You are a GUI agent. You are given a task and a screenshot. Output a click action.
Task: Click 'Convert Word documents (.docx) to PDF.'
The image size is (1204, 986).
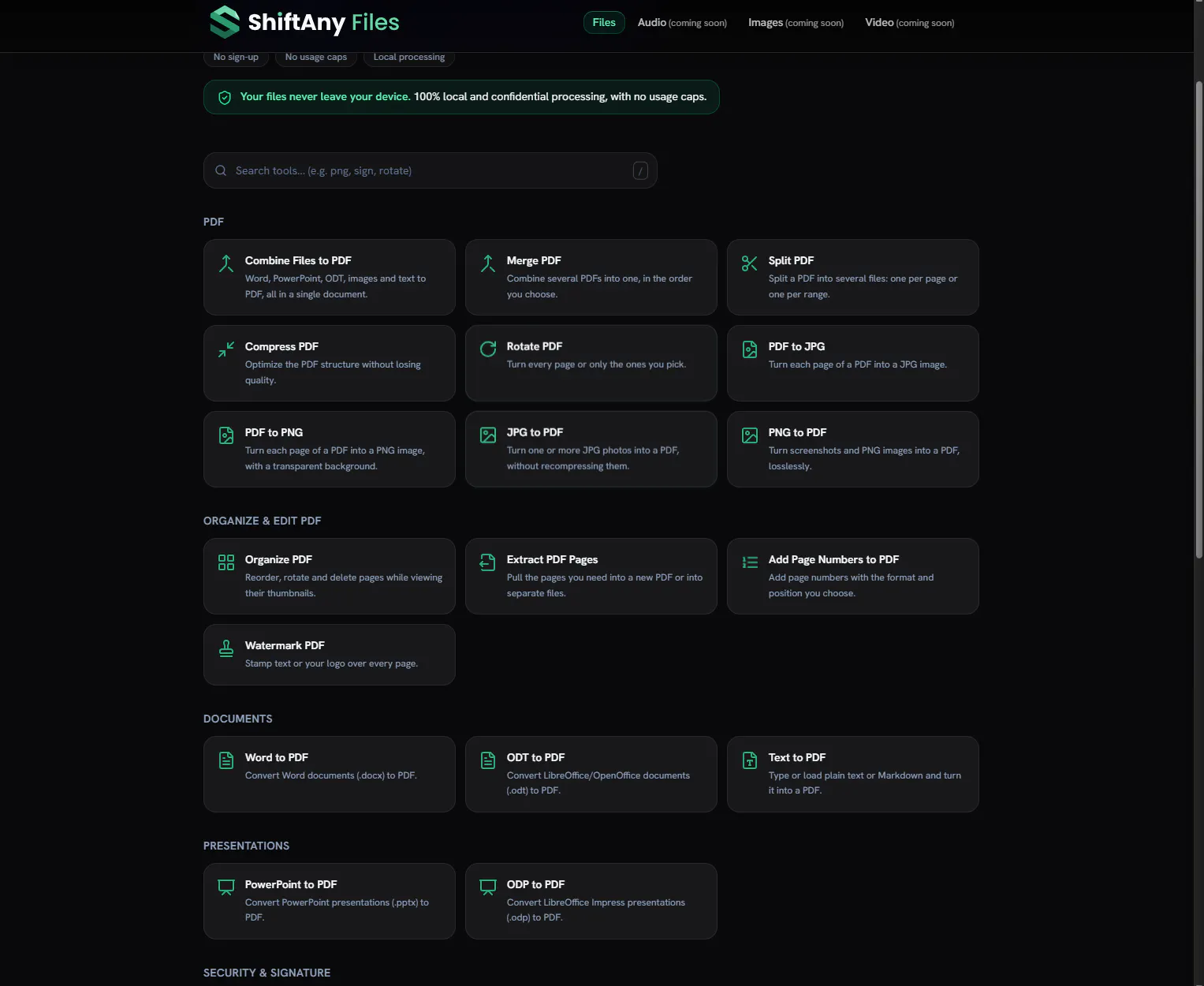(x=330, y=775)
